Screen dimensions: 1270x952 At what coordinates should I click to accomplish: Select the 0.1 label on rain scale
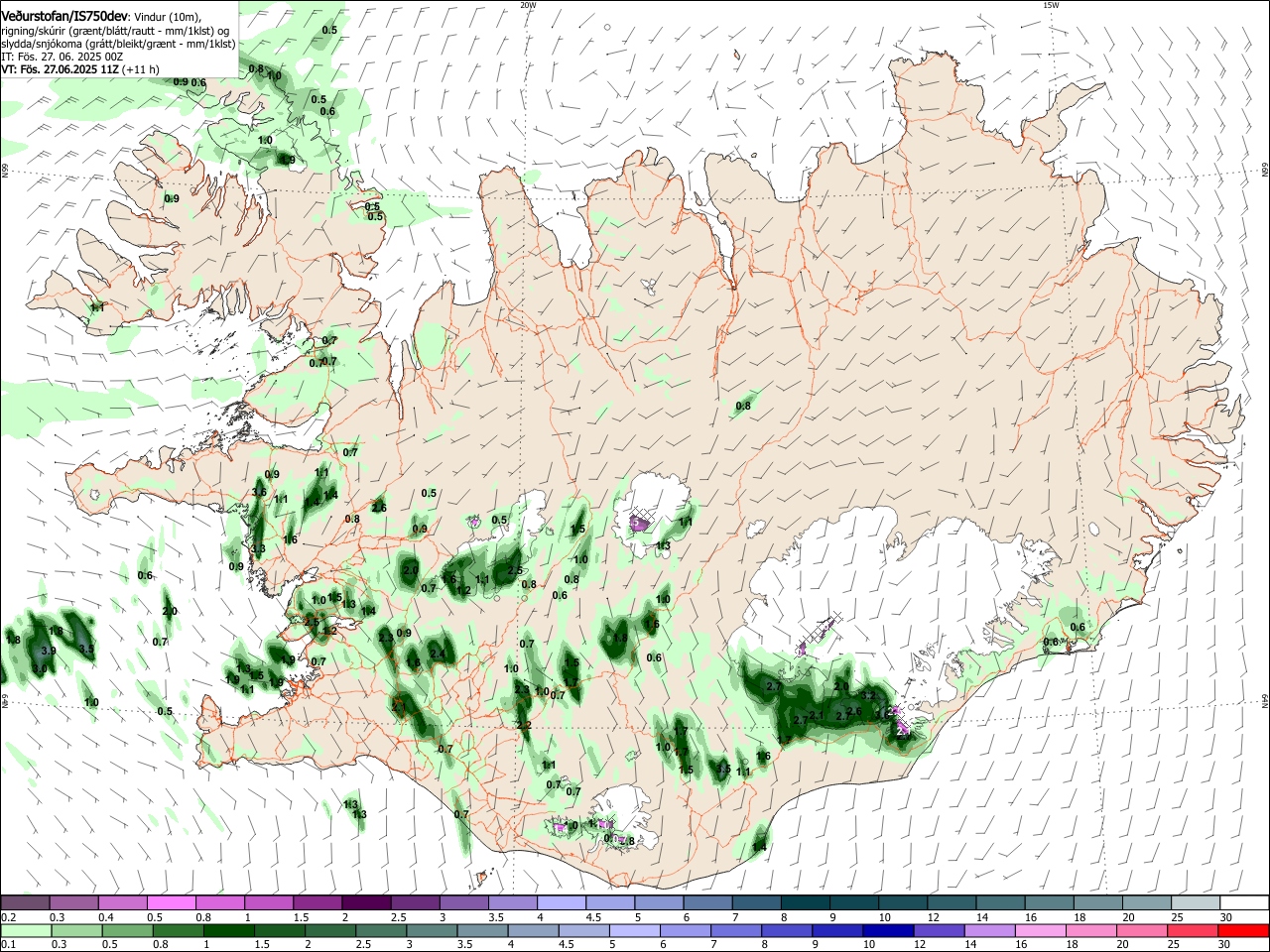pyautogui.click(x=8, y=944)
